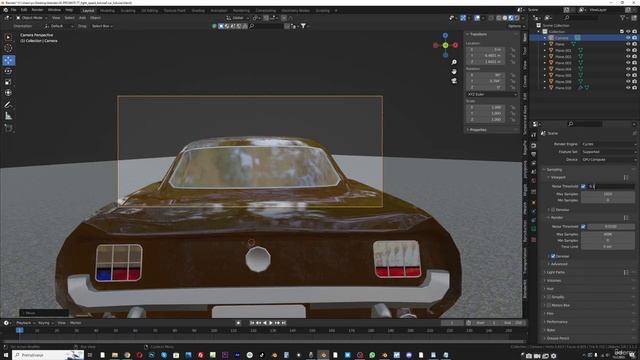The width and height of the screenshot is (640, 360).
Task: Open the Output properties tab
Action: 533,154
